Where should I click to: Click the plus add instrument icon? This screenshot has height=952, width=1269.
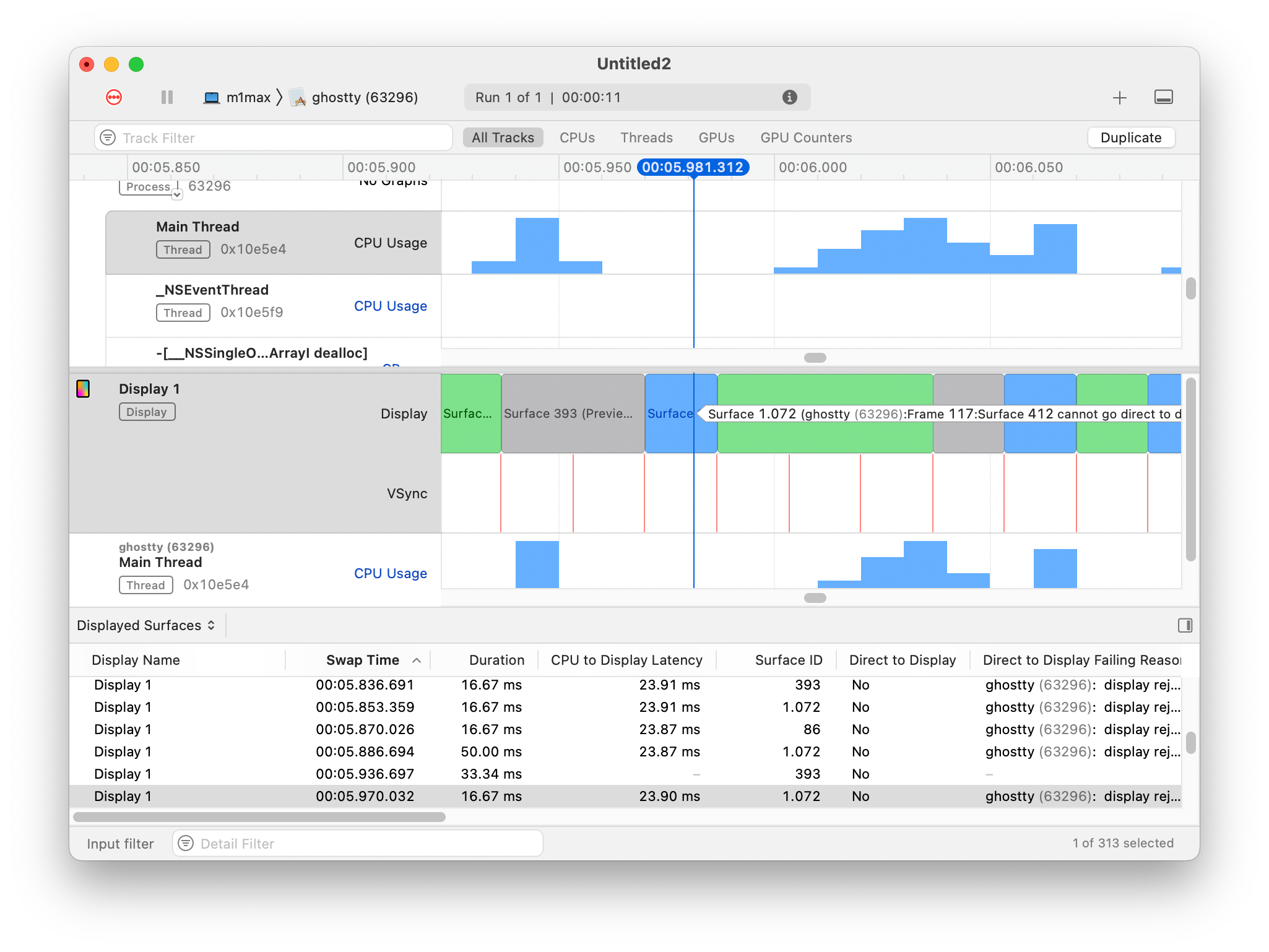click(1119, 98)
